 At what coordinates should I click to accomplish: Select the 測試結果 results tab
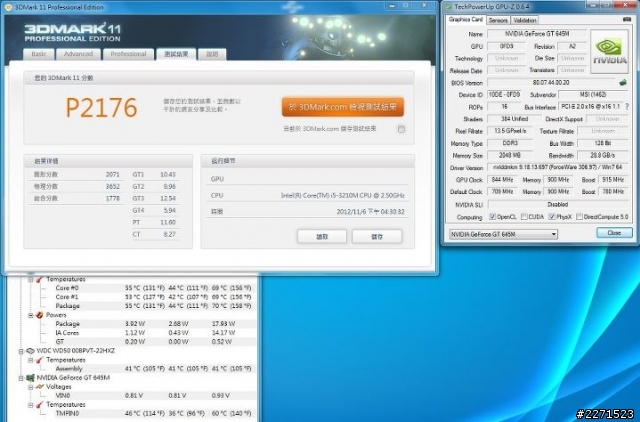click(176, 54)
